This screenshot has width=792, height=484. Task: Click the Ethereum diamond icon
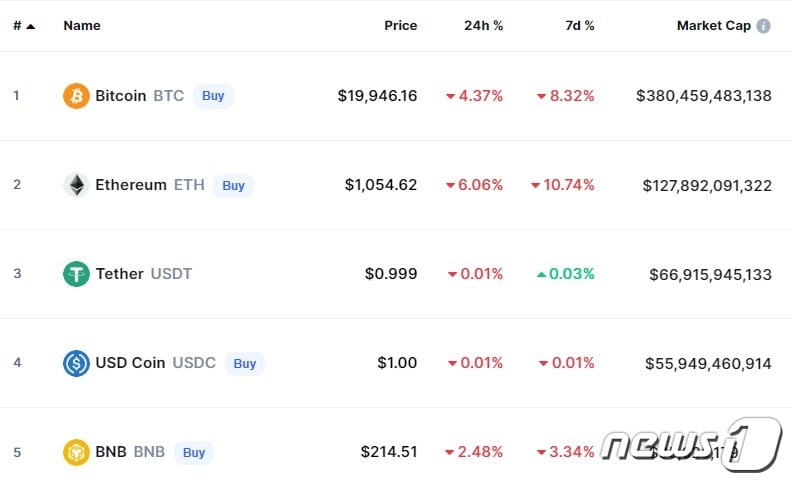pos(76,185)
